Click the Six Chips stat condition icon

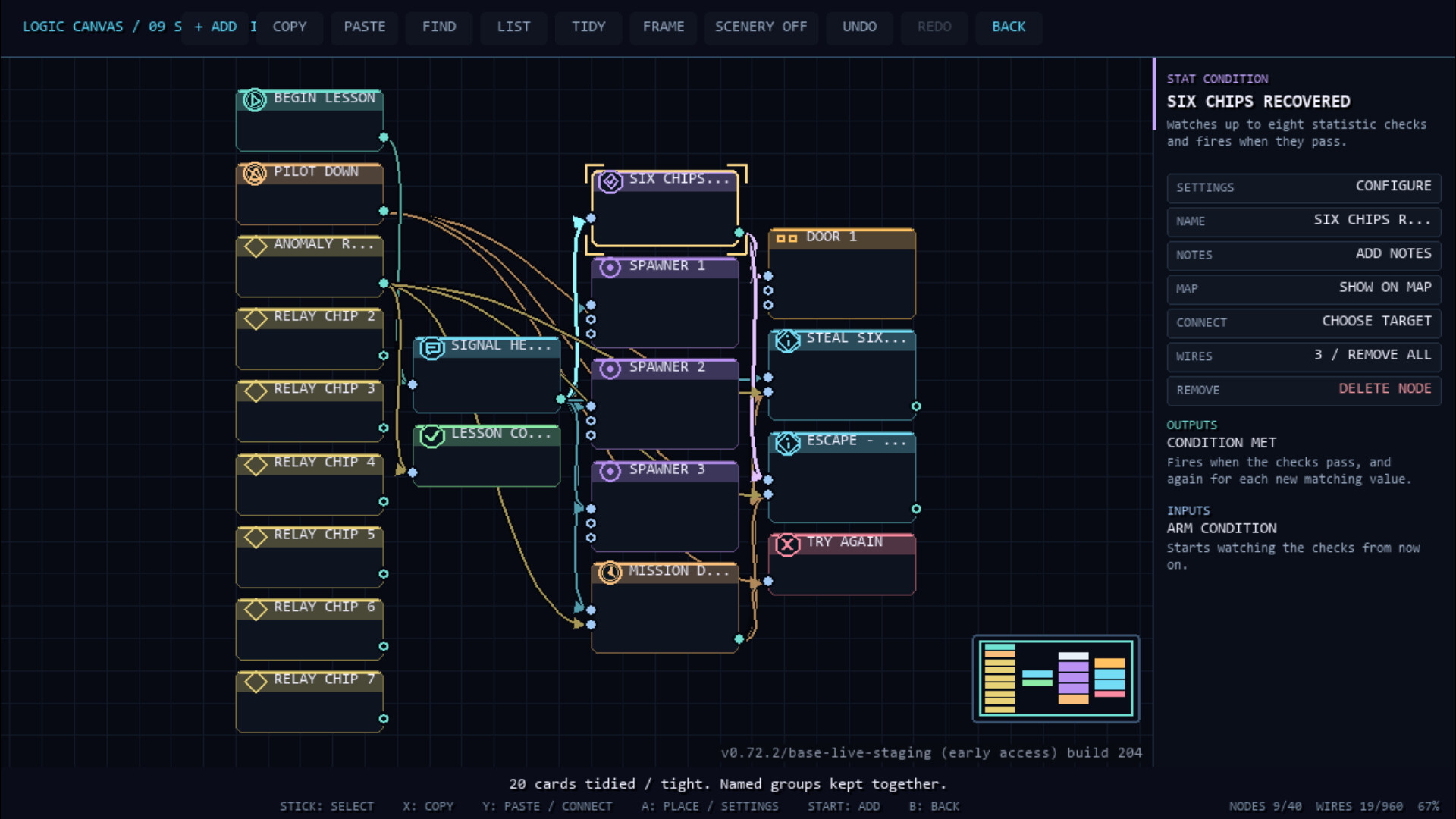pyautogui.click(x=610, y=181)
